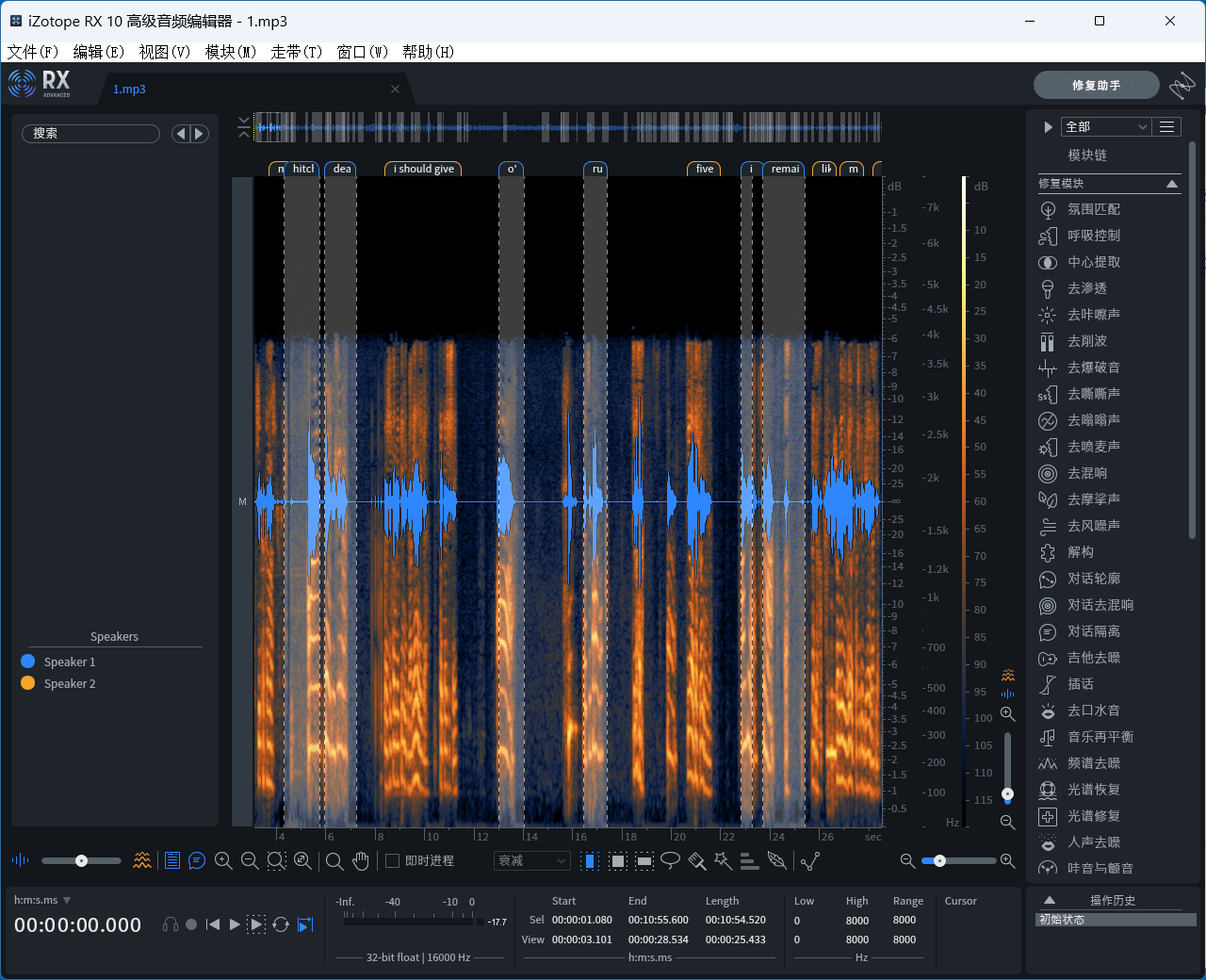
Task: Open the h:m:s.ms time format dropdown
Action: point(42,900)
